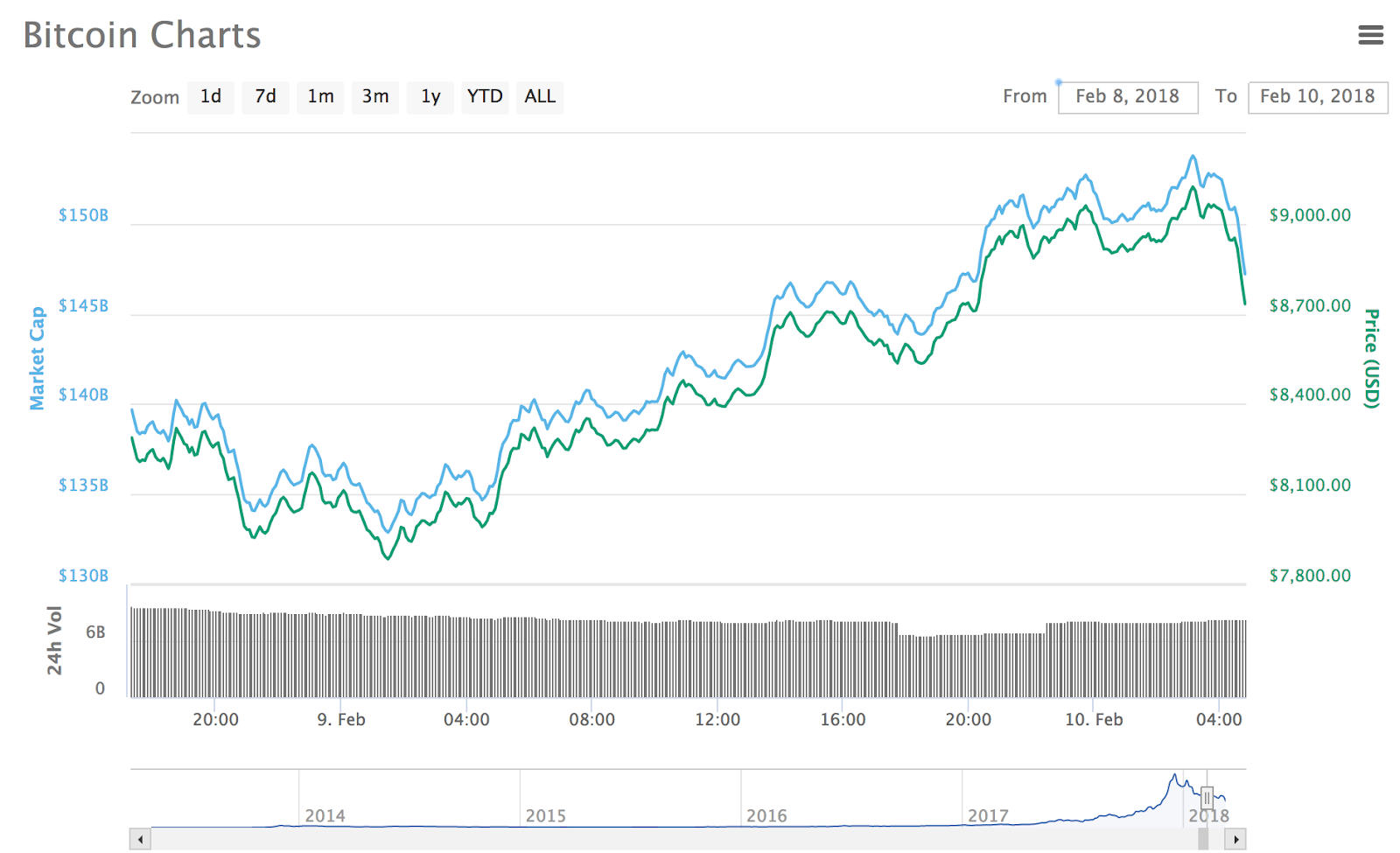Click the right arrow on the bottom scrollbar
Screen dimensions: 1400x853
tap(1237, 839)
